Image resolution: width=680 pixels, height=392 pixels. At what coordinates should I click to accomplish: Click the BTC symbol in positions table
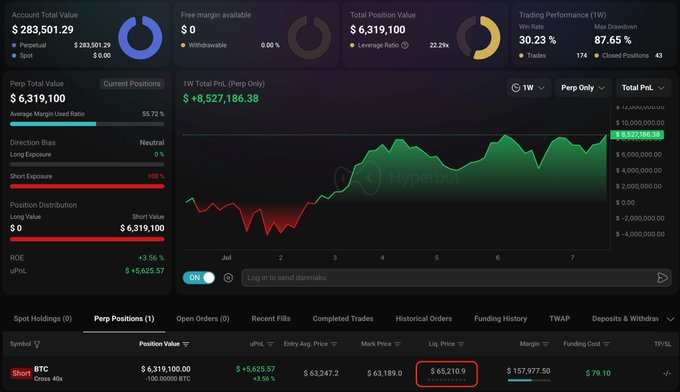tap(41, 369)
